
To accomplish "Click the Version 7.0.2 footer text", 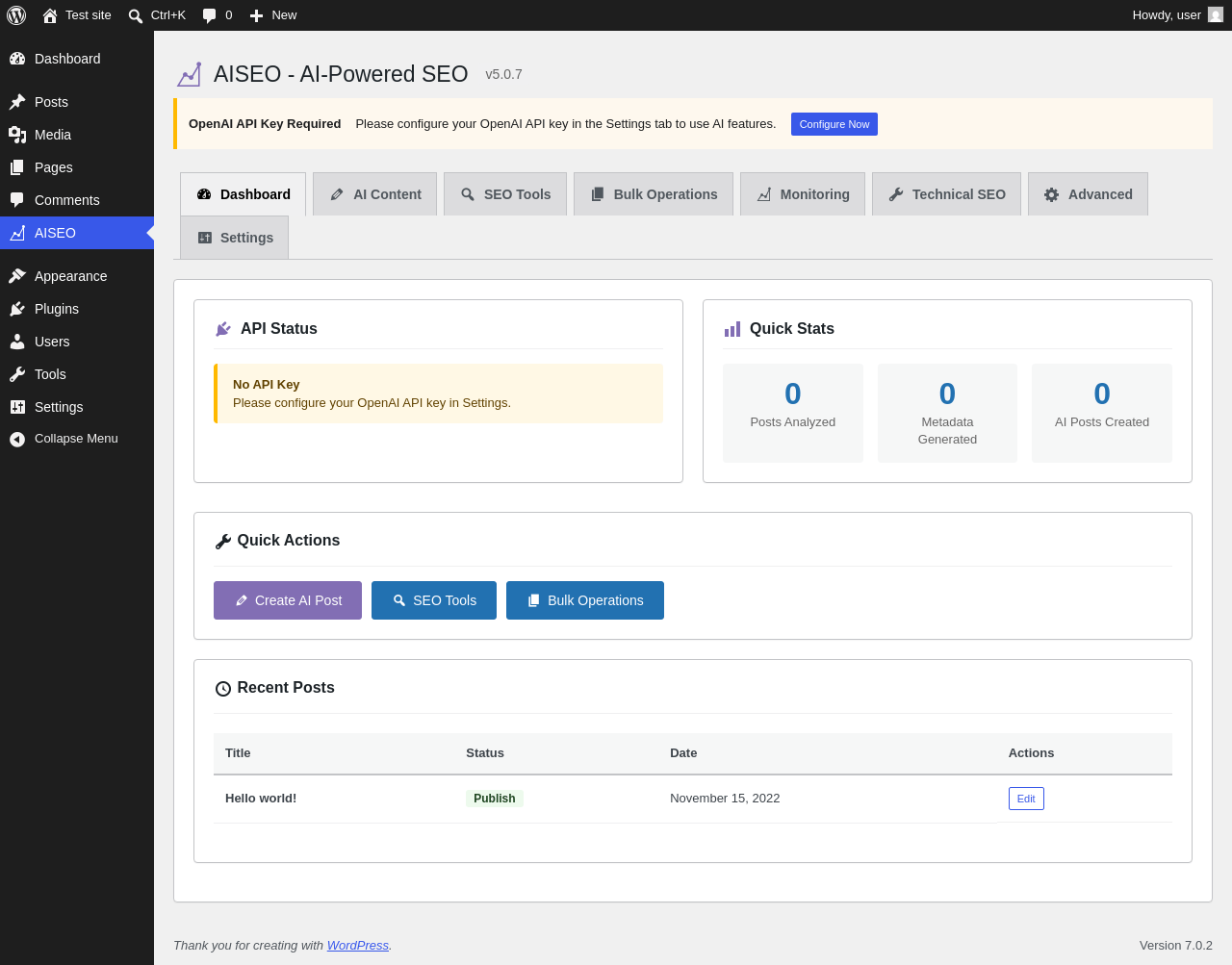I will click(1176, 946).
